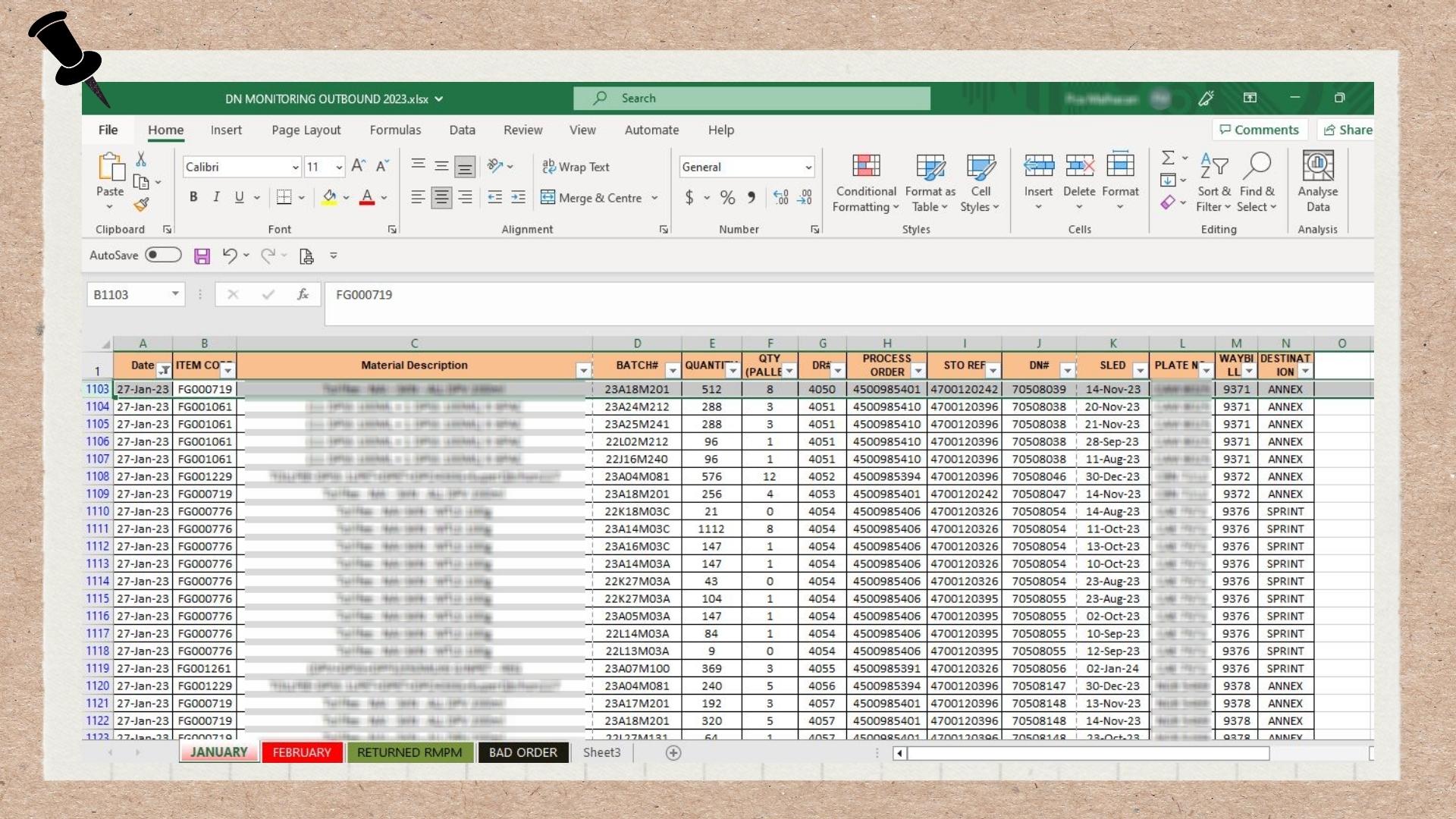Open the Formulas ribbon tab
Image resolution: width=1456 pixels, height=819 pixels.
(395, 130)
